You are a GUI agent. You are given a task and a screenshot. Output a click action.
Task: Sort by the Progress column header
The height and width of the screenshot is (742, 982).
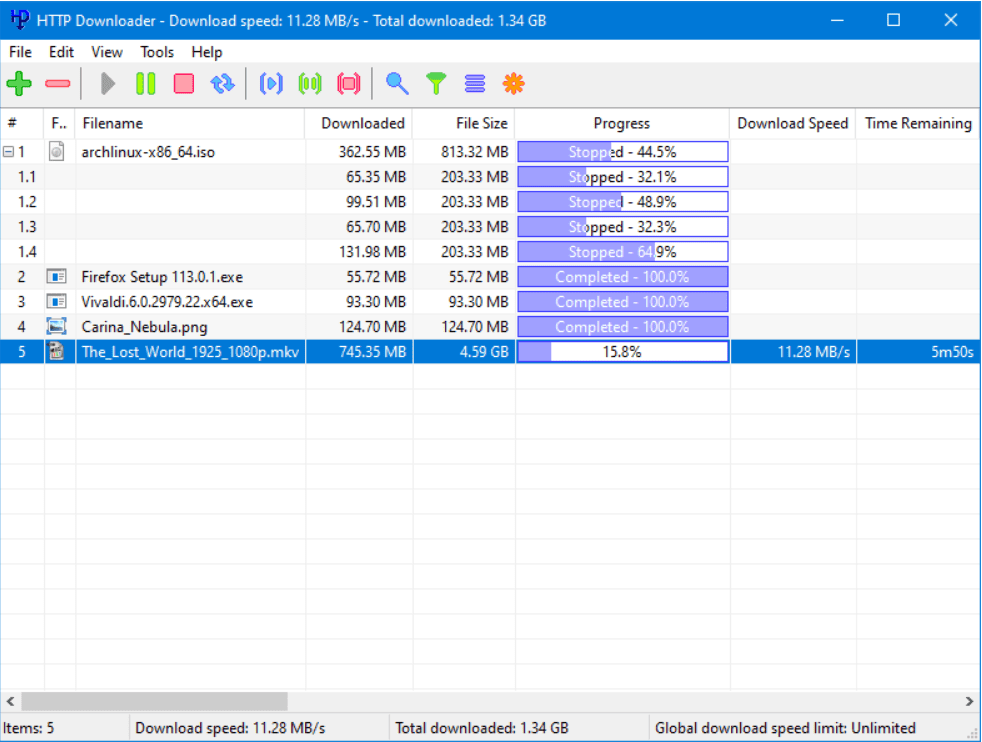tap(622, 123)
